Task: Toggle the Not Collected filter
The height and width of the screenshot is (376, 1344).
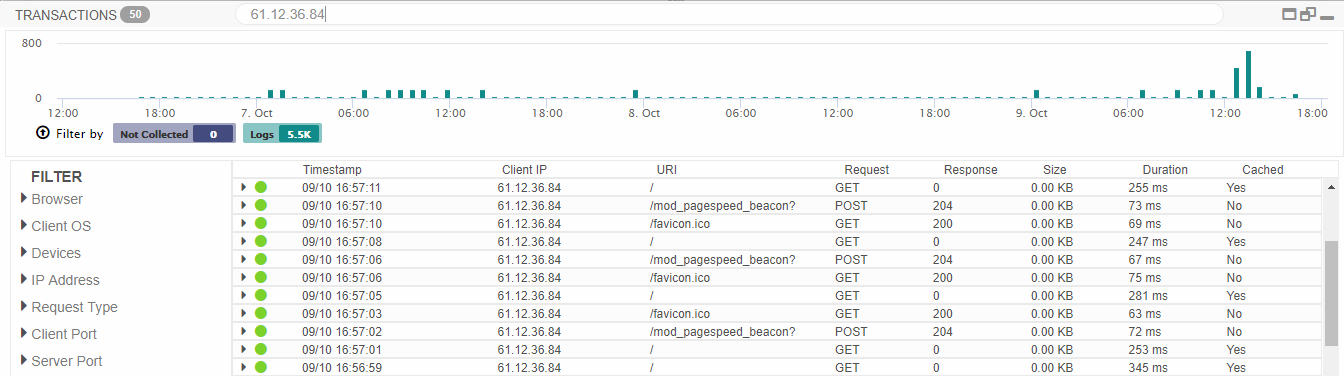Action: coord(173,134)
